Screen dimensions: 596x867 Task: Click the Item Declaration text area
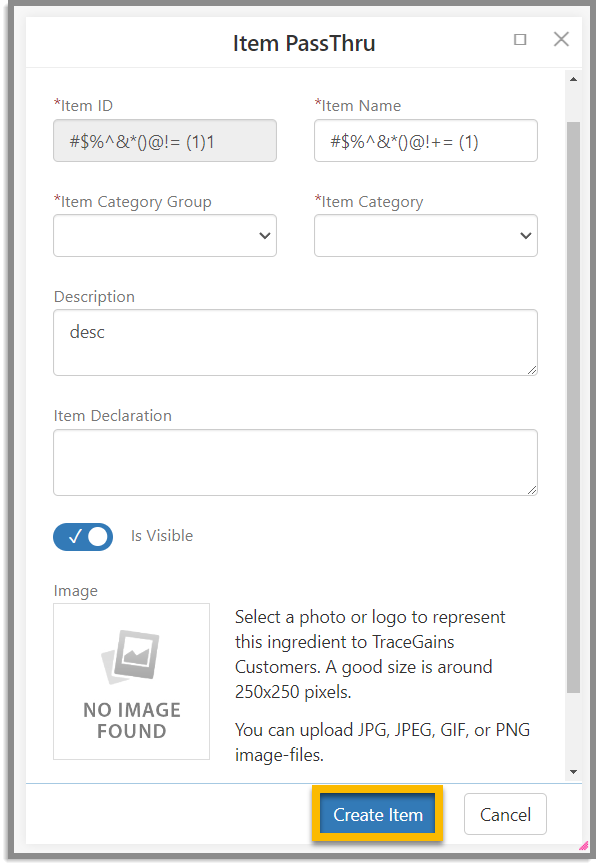click(295, 462)
